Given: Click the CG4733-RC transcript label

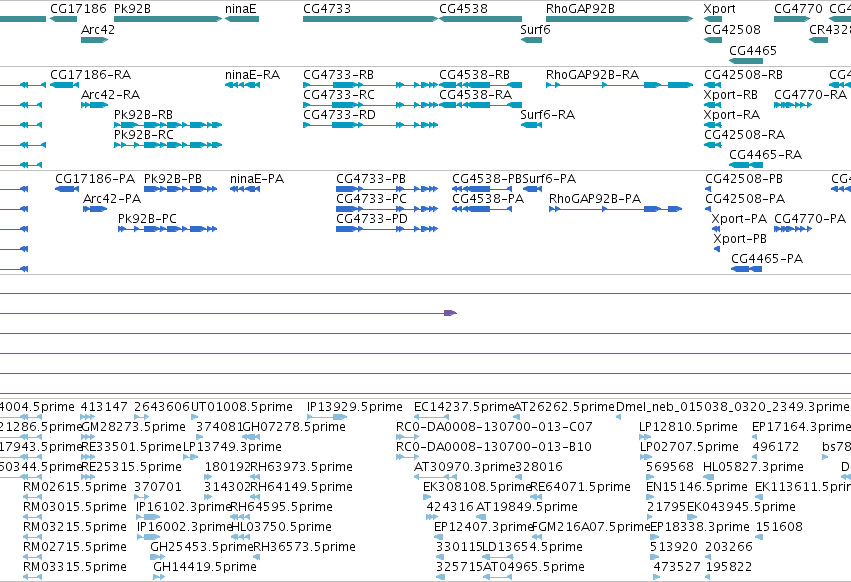Looking at the screenshot, I should [339, 95].
